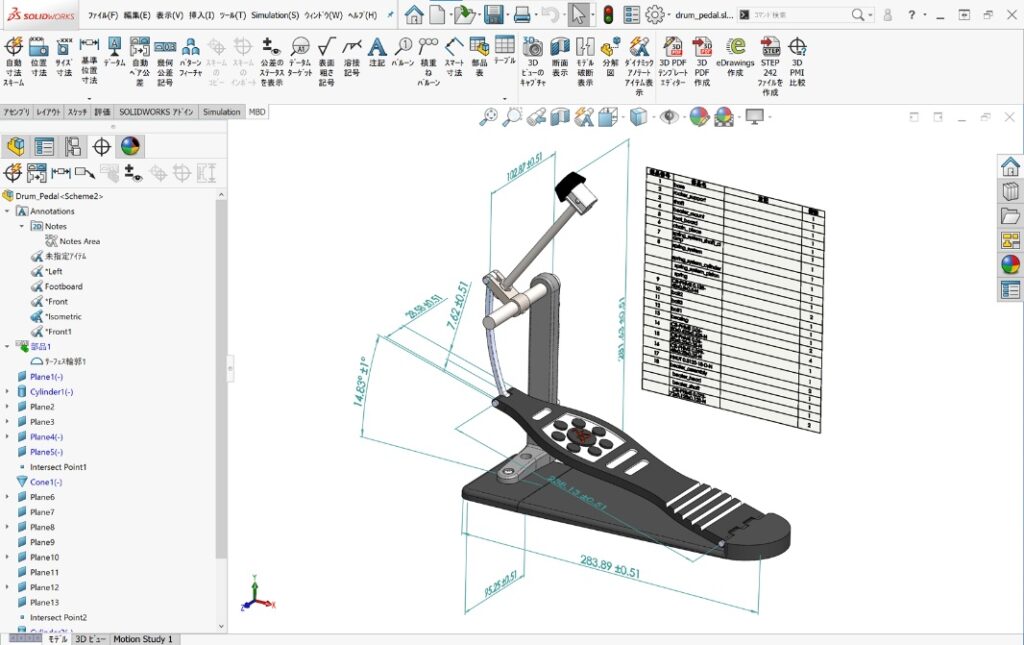Viewport: 1024px width, 645px height.
Task: Open the Appearances color ball in right task pane
Action: pyautogui.click(x=1010, y=264)
